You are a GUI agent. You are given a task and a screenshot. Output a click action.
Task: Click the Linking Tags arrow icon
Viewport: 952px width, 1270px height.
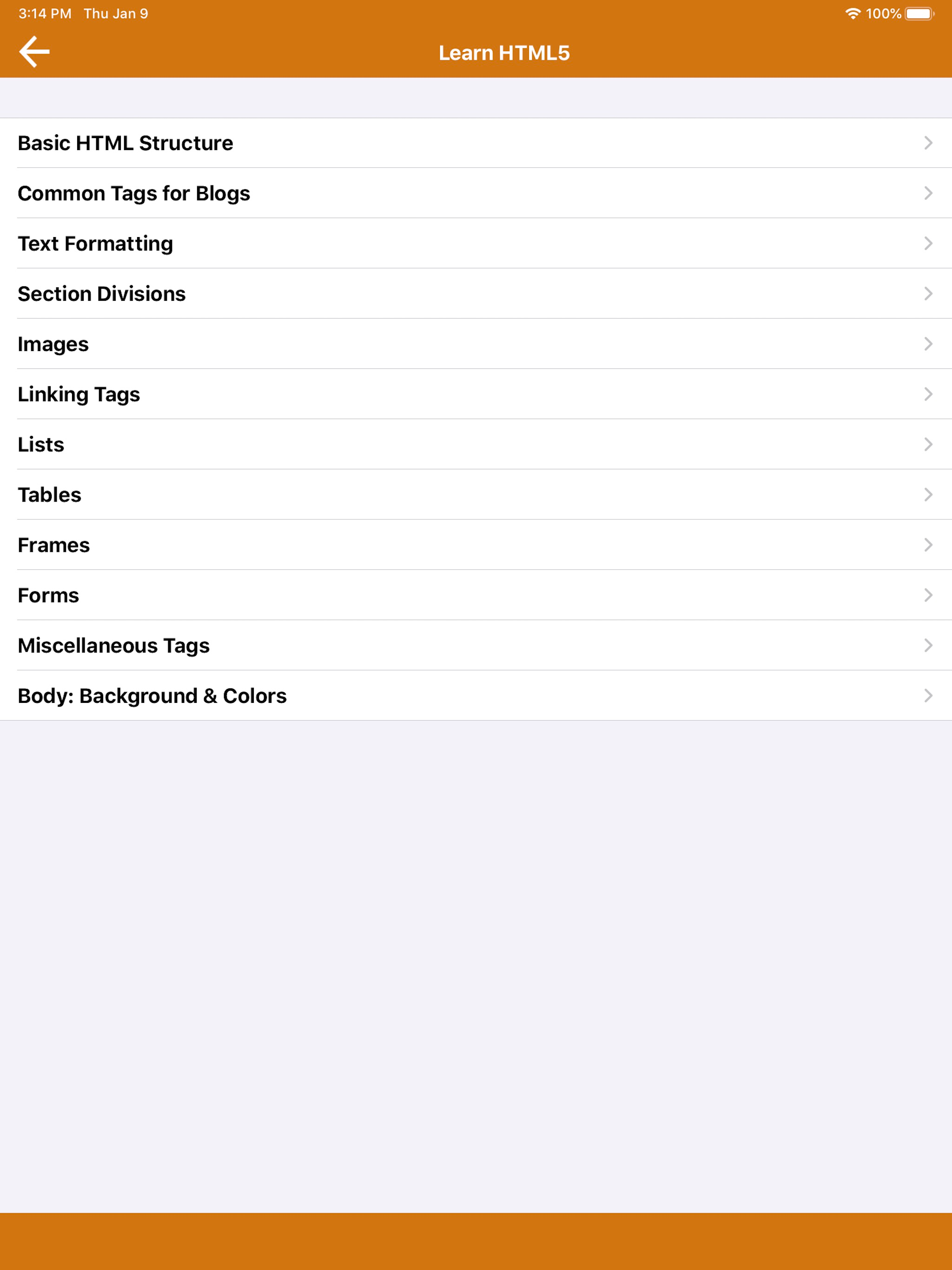click(928, 394)
